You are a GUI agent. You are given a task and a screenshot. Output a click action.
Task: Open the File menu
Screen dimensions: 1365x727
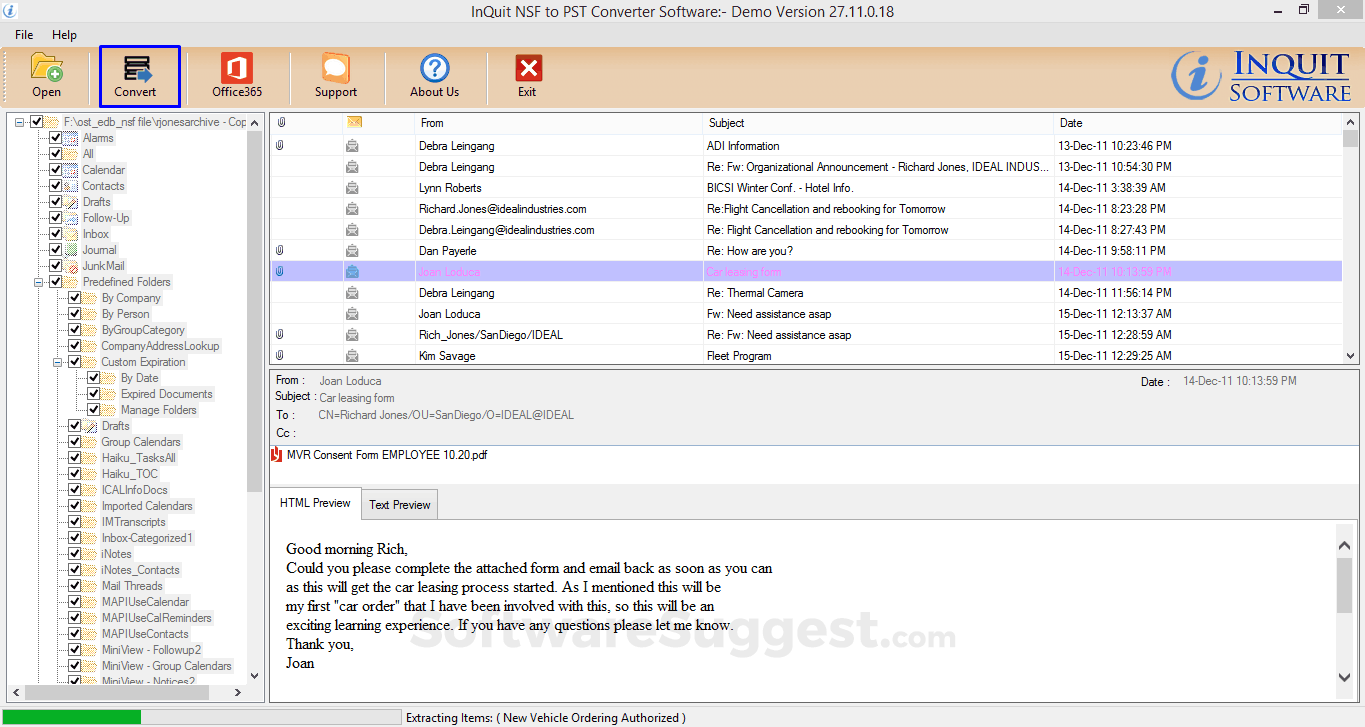(23, 33)
